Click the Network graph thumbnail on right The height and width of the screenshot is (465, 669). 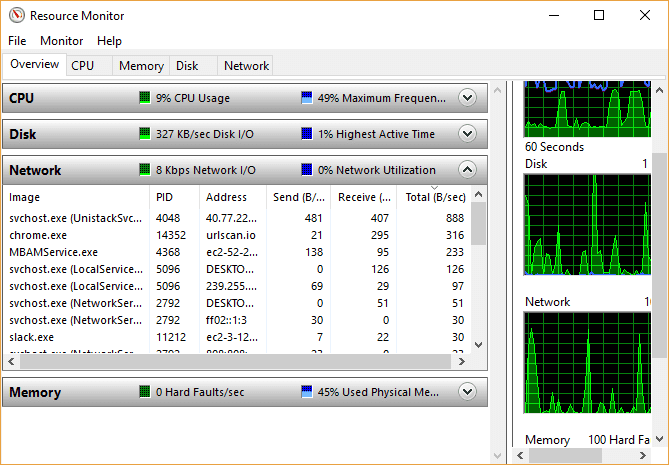[586, 370]
